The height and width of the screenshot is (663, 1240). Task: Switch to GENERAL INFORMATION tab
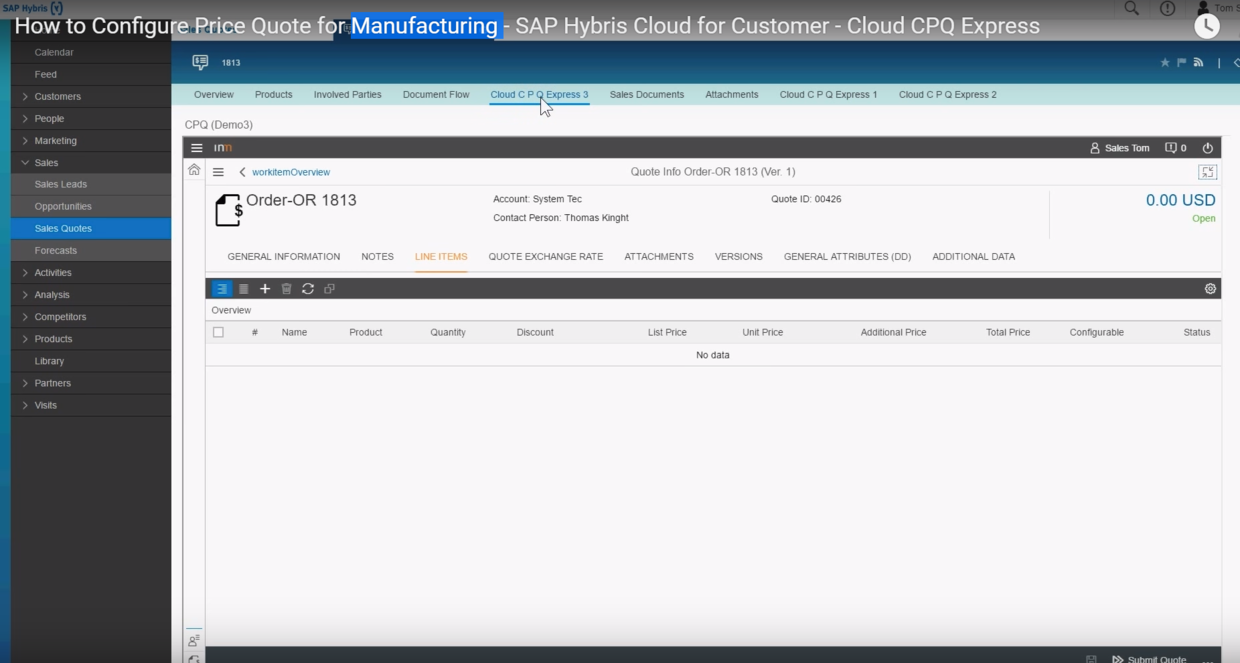click(x=284, y=257)
